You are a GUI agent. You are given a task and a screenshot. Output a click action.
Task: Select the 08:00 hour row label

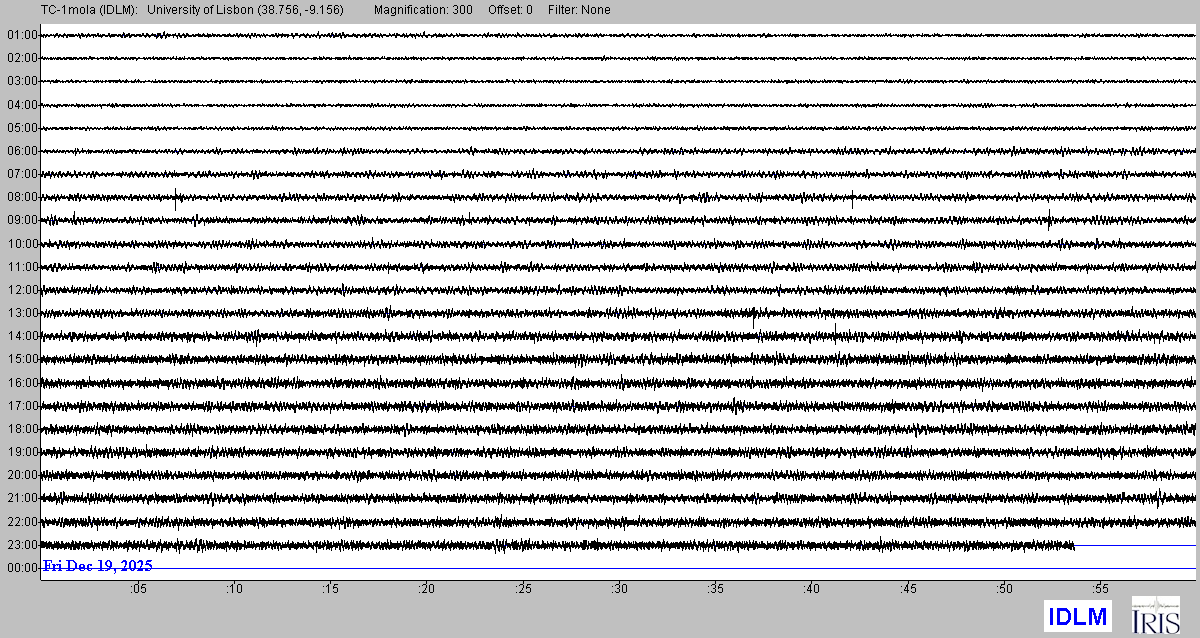click(21, 197)
